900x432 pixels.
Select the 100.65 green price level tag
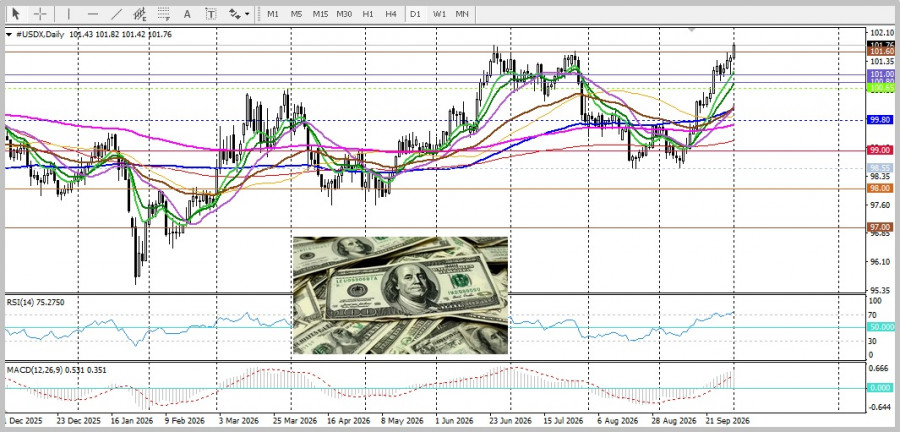[881, 88]
